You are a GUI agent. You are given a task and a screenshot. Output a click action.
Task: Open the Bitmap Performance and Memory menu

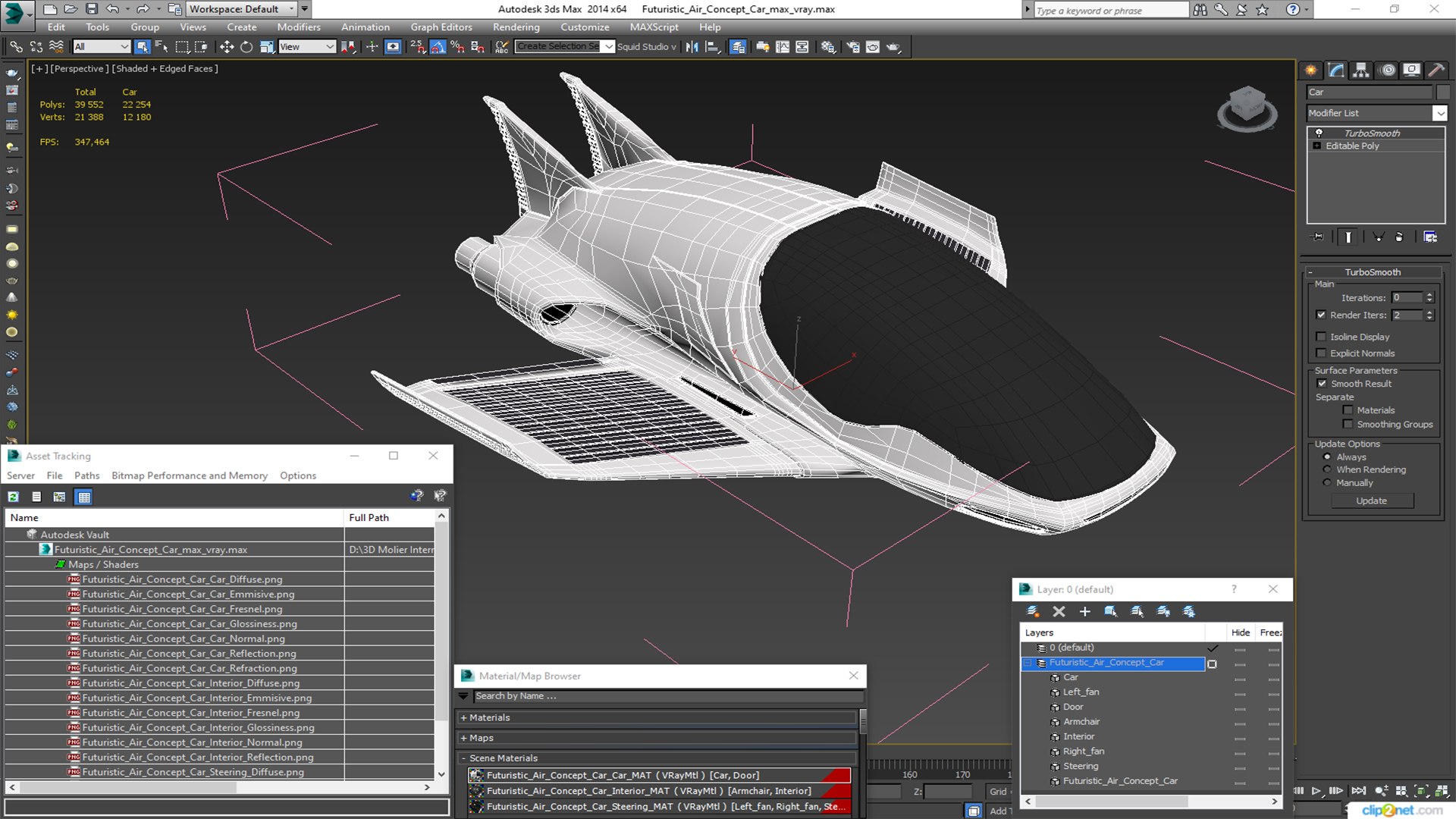click(x=190, y=475)
